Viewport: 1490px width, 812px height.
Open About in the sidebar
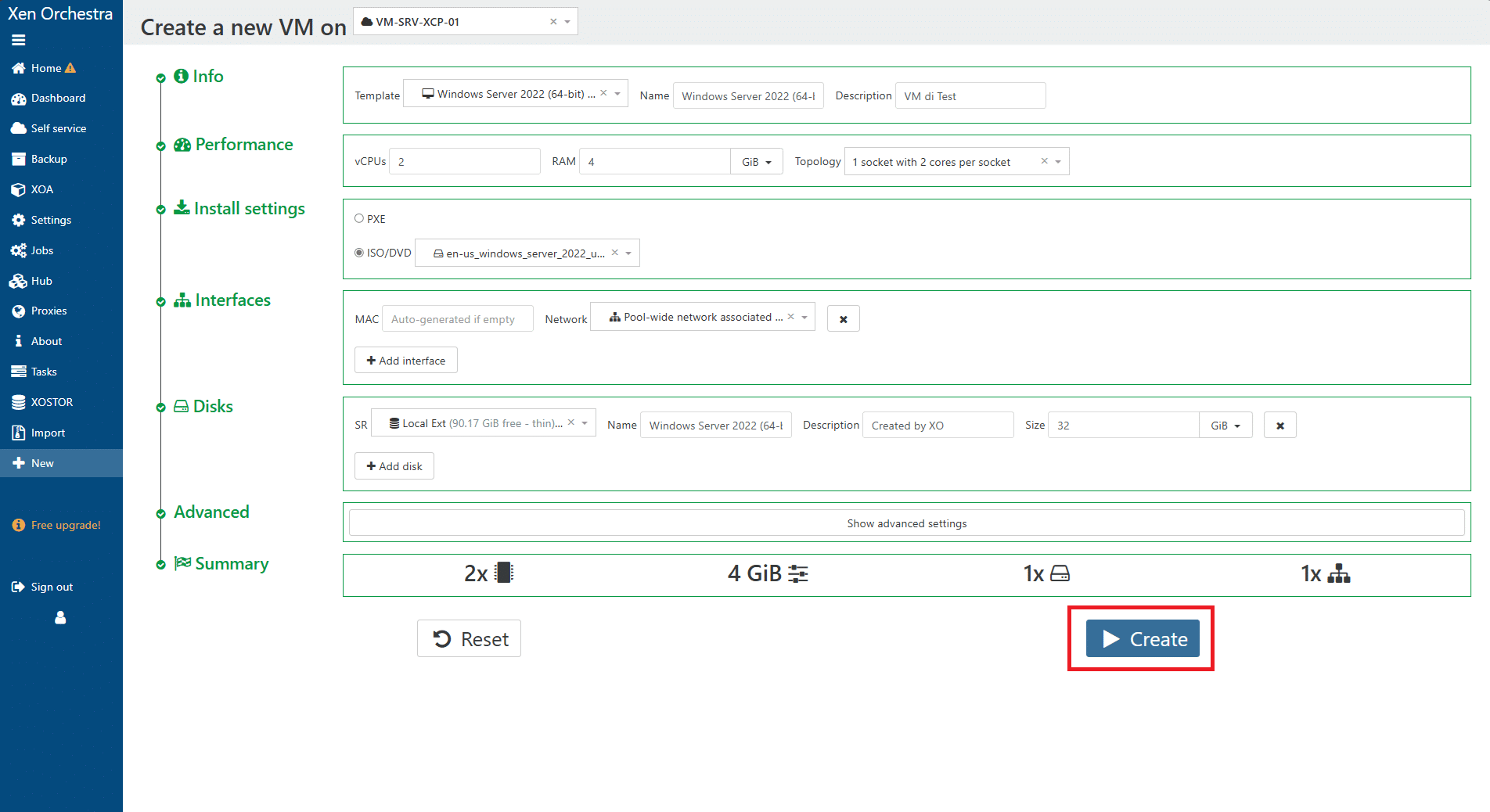click(61, 341)
